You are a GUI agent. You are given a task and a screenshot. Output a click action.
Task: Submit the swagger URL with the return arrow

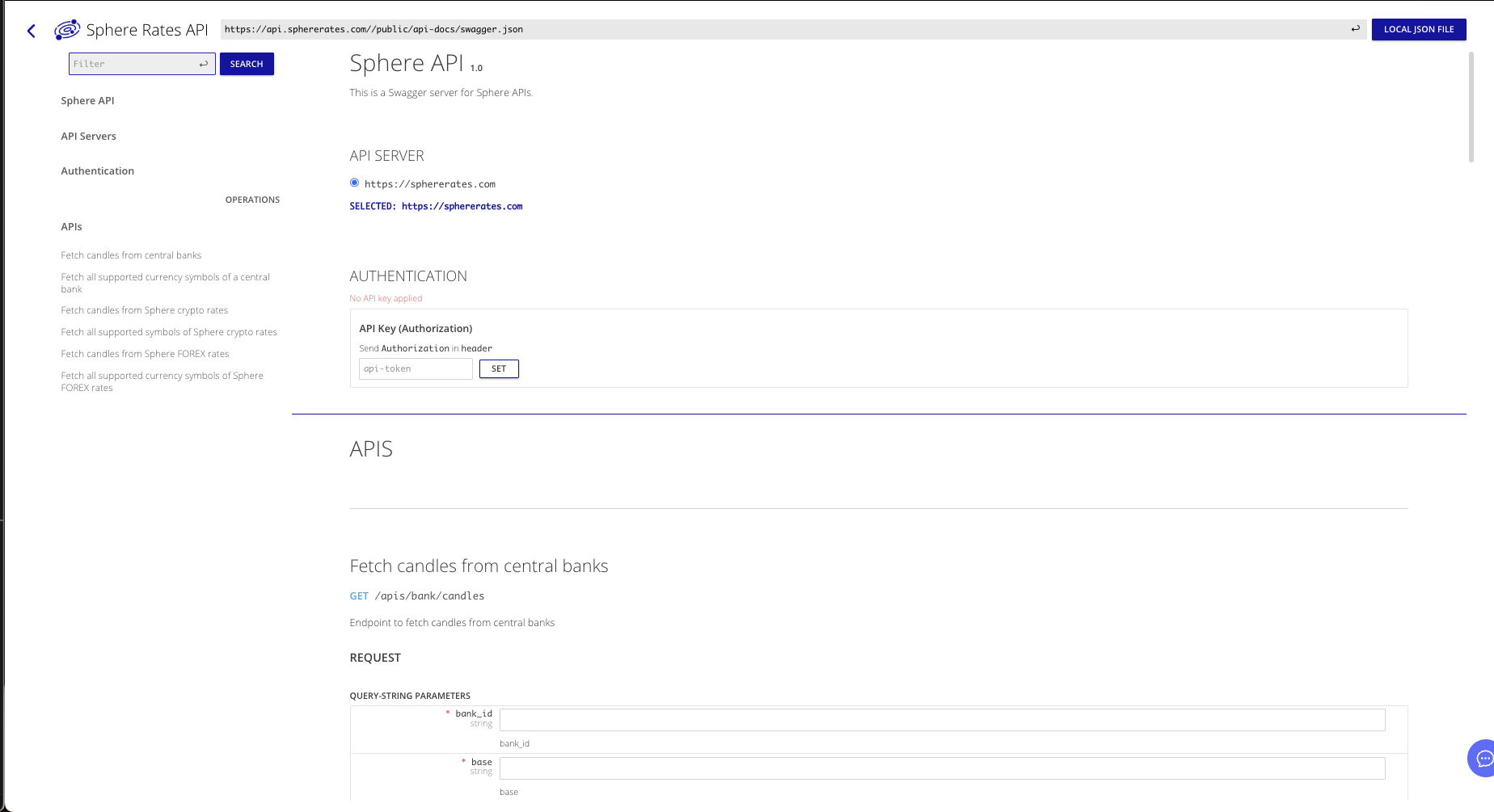[1356, 29]
